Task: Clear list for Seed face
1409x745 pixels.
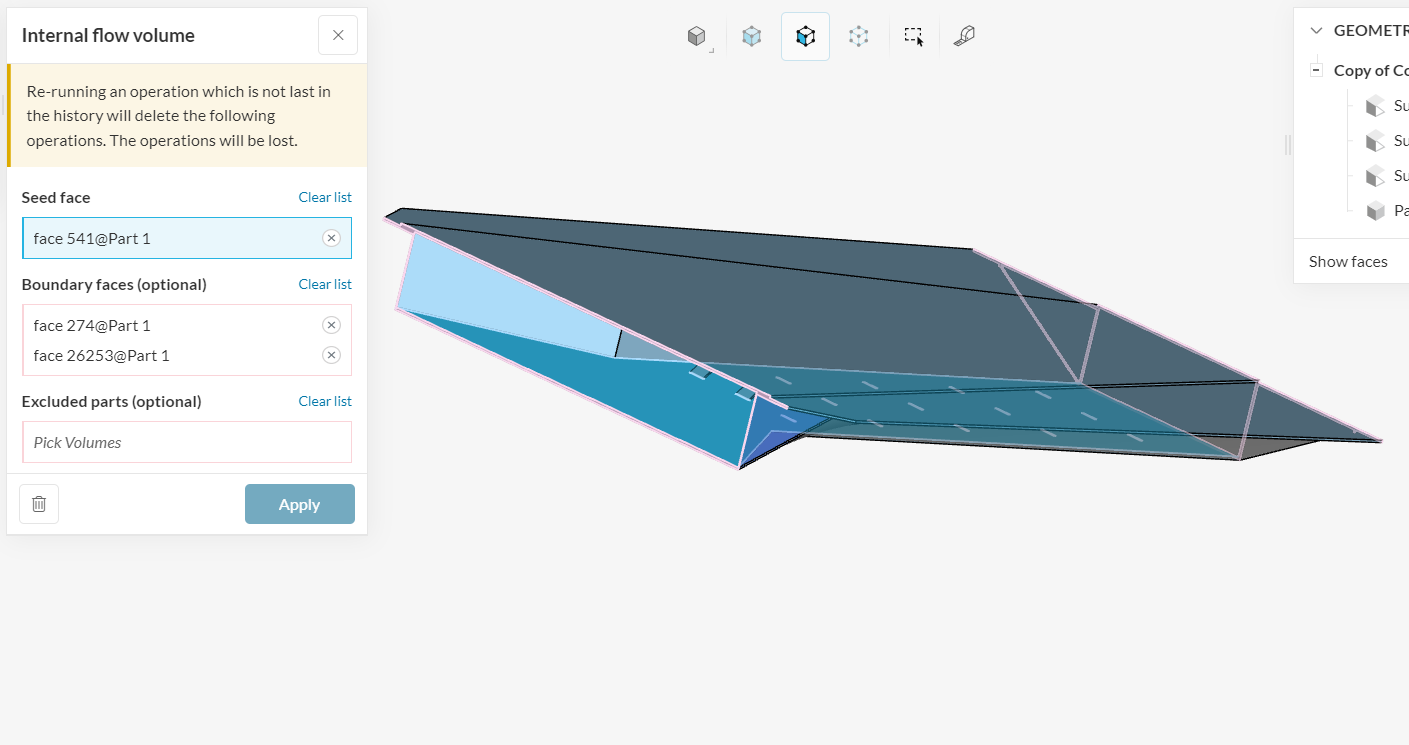Action: (x=325, y=197)
